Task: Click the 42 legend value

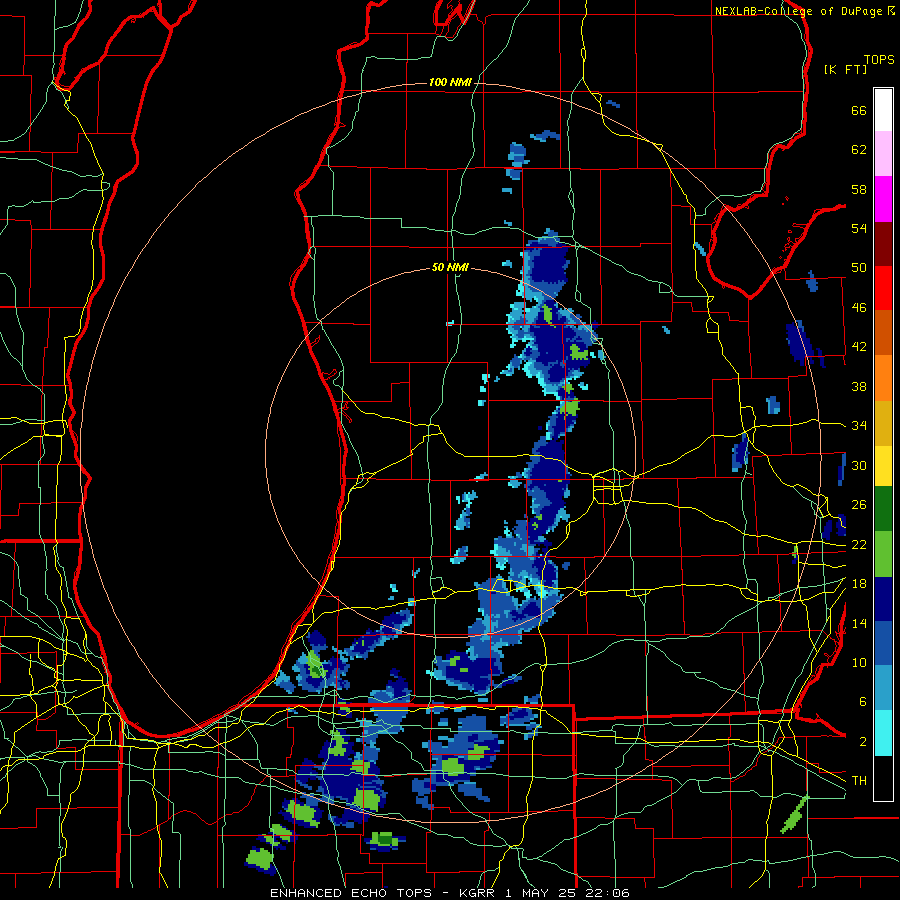Action: click(x=859, y=347)
